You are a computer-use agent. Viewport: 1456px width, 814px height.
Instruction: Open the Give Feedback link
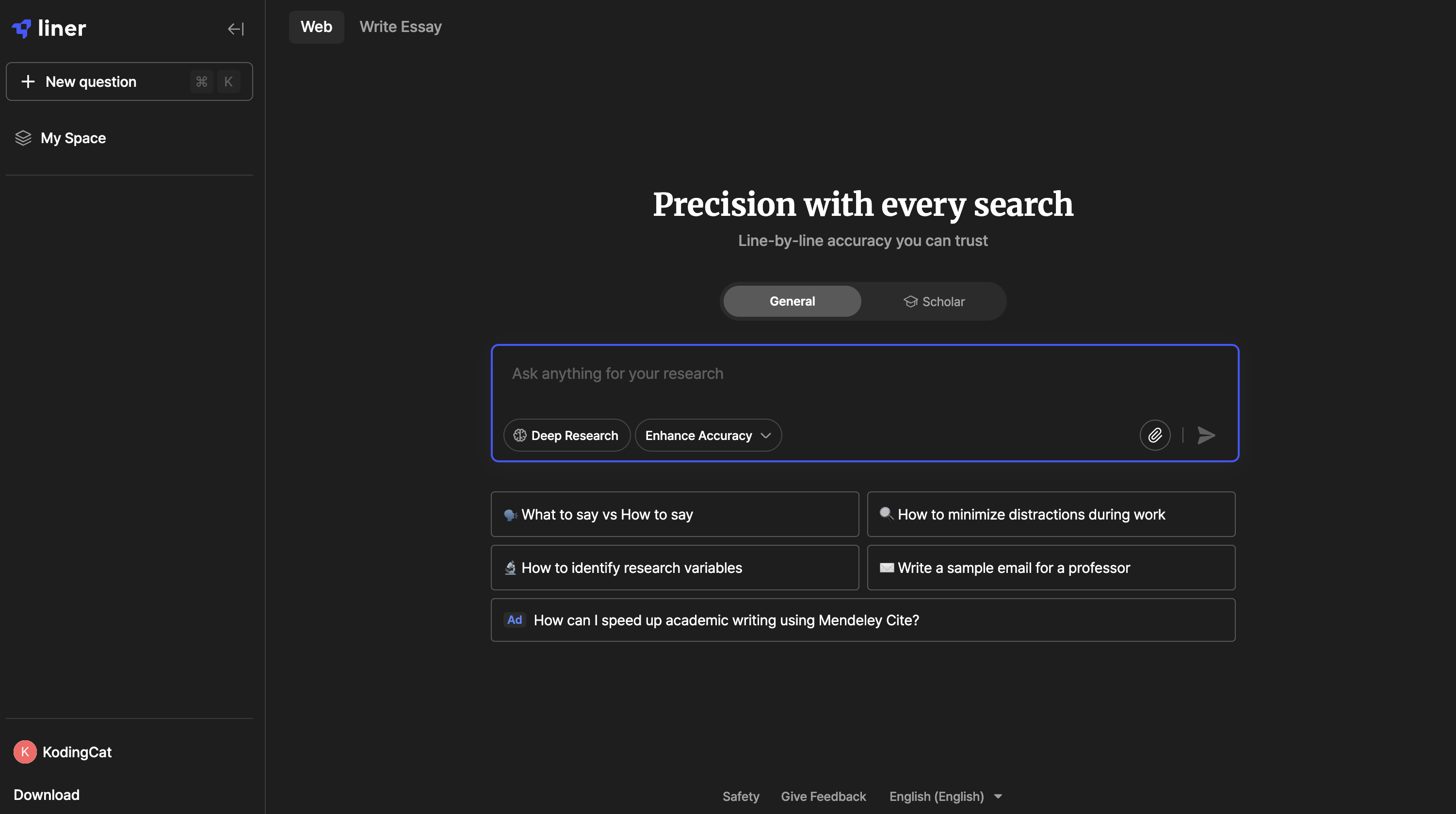[823, 796]
